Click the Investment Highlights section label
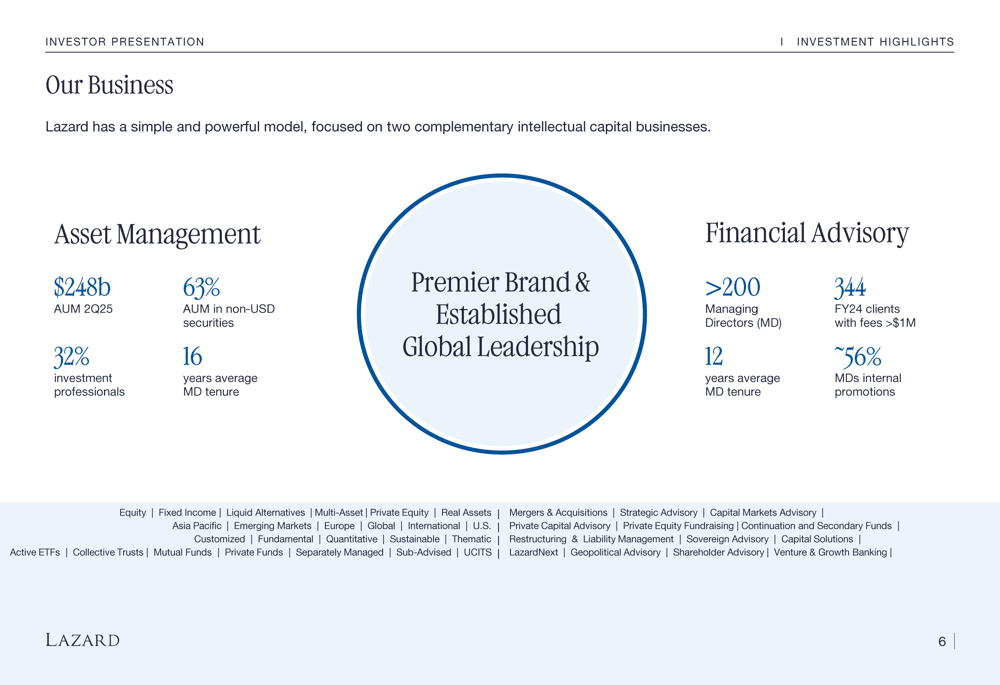The image size is (1000, 685). click(x=875, y=42)
